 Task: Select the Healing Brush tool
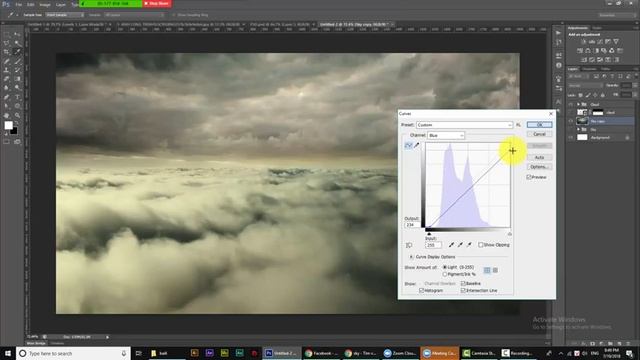click(x=7, y=61)
